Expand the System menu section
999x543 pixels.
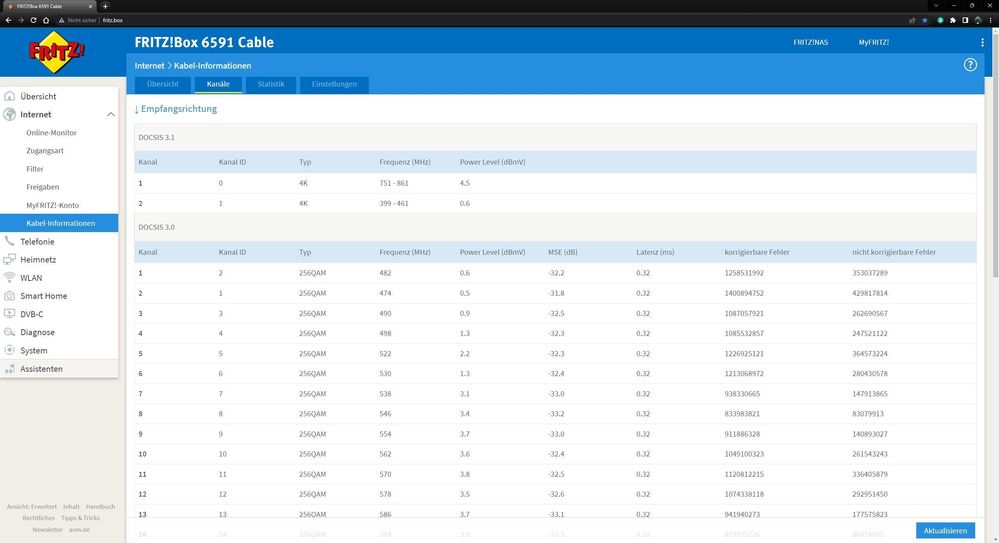tap(33, 351)
